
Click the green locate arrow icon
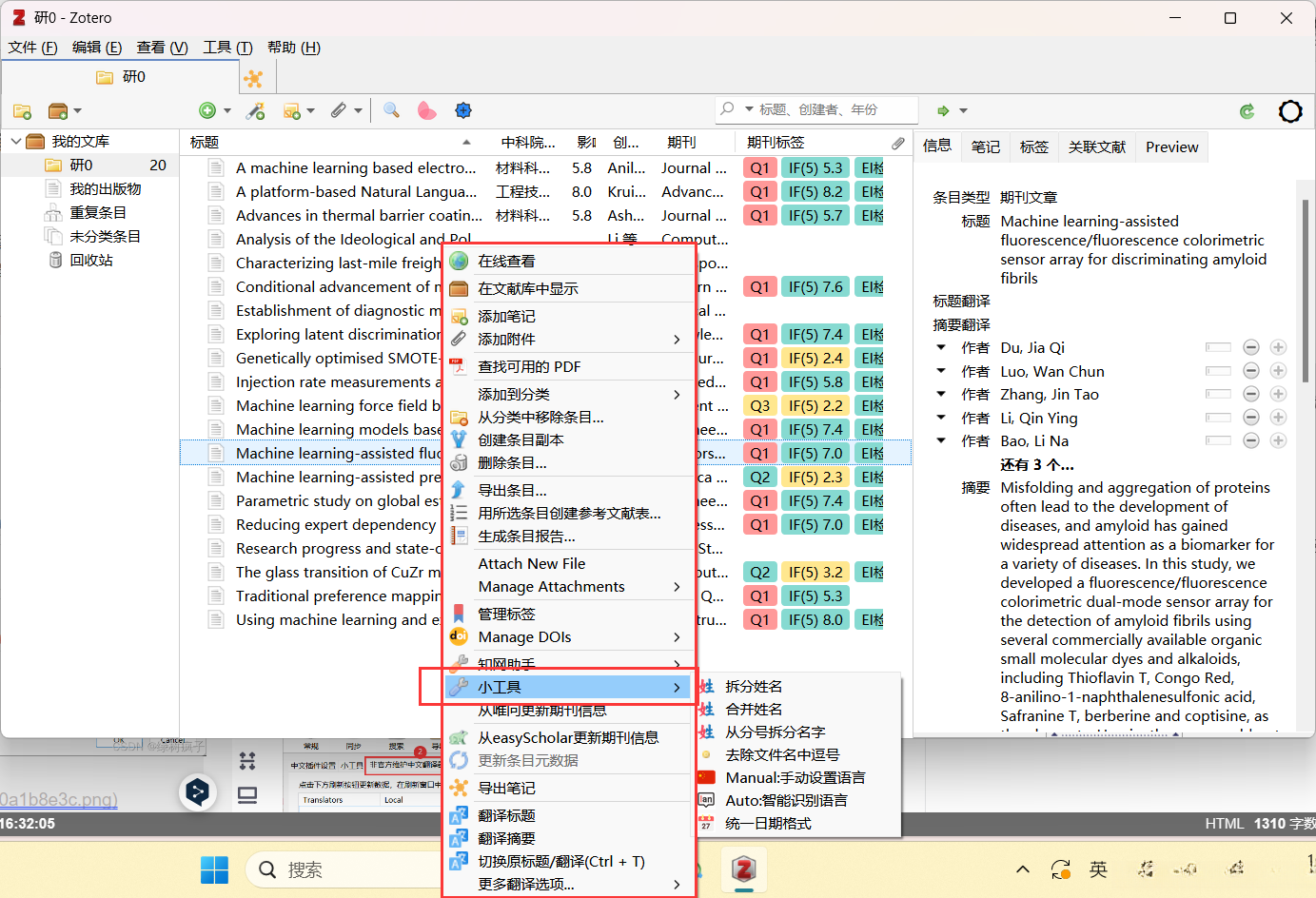pos(943,110)
